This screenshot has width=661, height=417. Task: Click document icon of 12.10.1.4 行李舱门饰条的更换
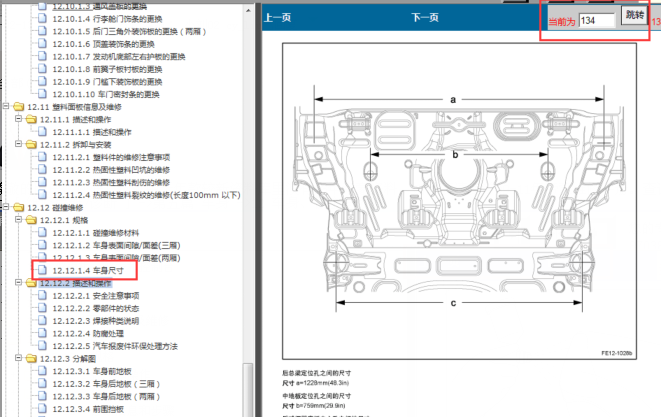[42, 18]
